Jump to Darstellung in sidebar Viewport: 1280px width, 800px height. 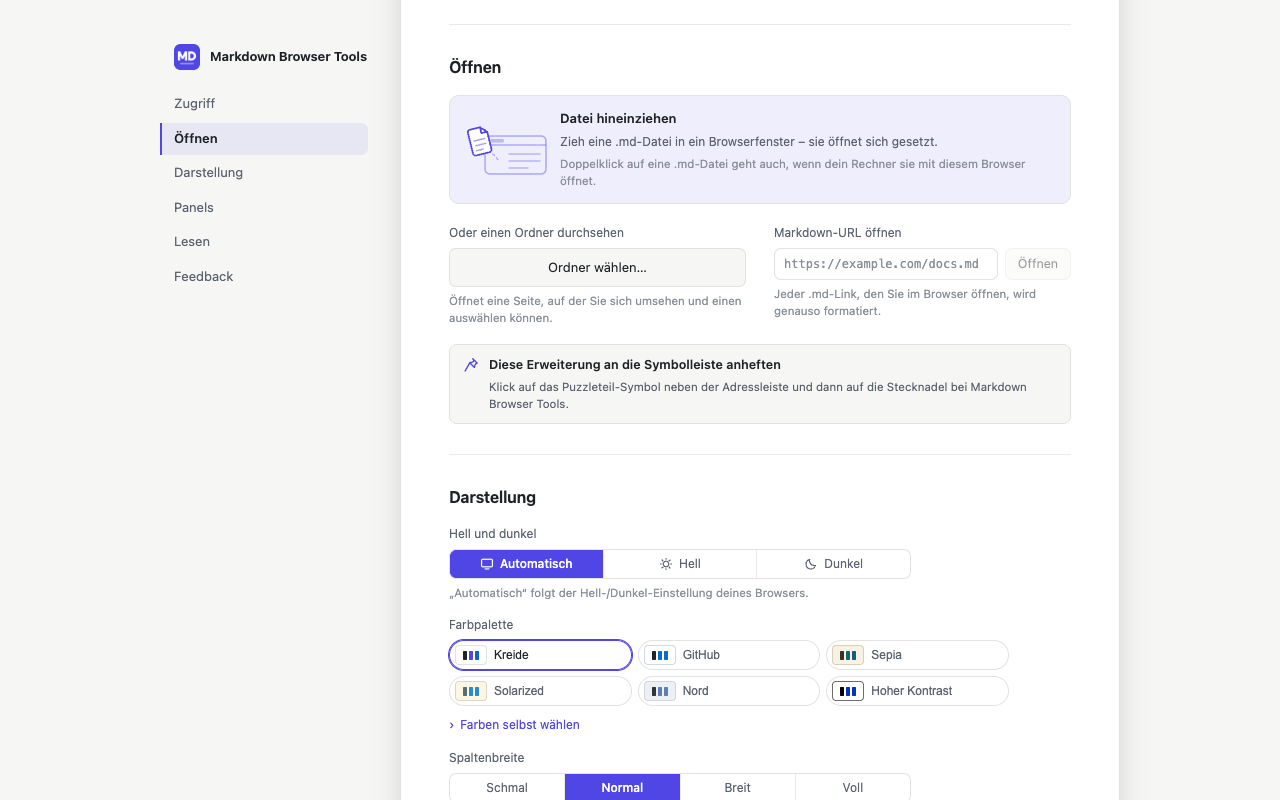pyautogui.click(x=264, y=173)
